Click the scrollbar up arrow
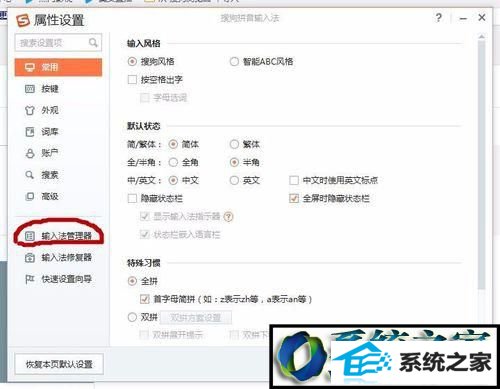The image size is (500, 389). click(481, 36)
